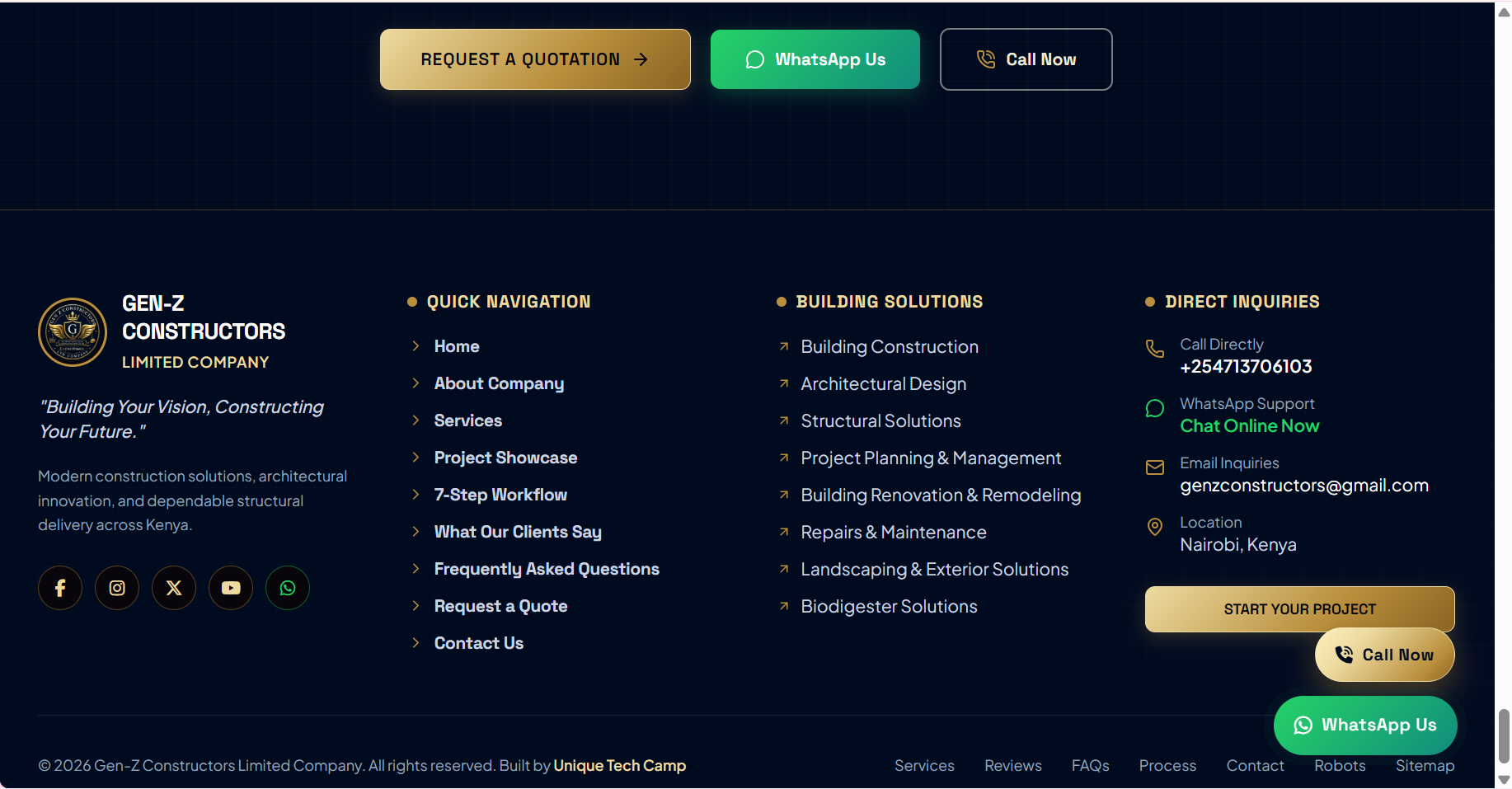The image size is (1512, 789).
Task: Open Frequently Asked Questions link
Action: 547,569
